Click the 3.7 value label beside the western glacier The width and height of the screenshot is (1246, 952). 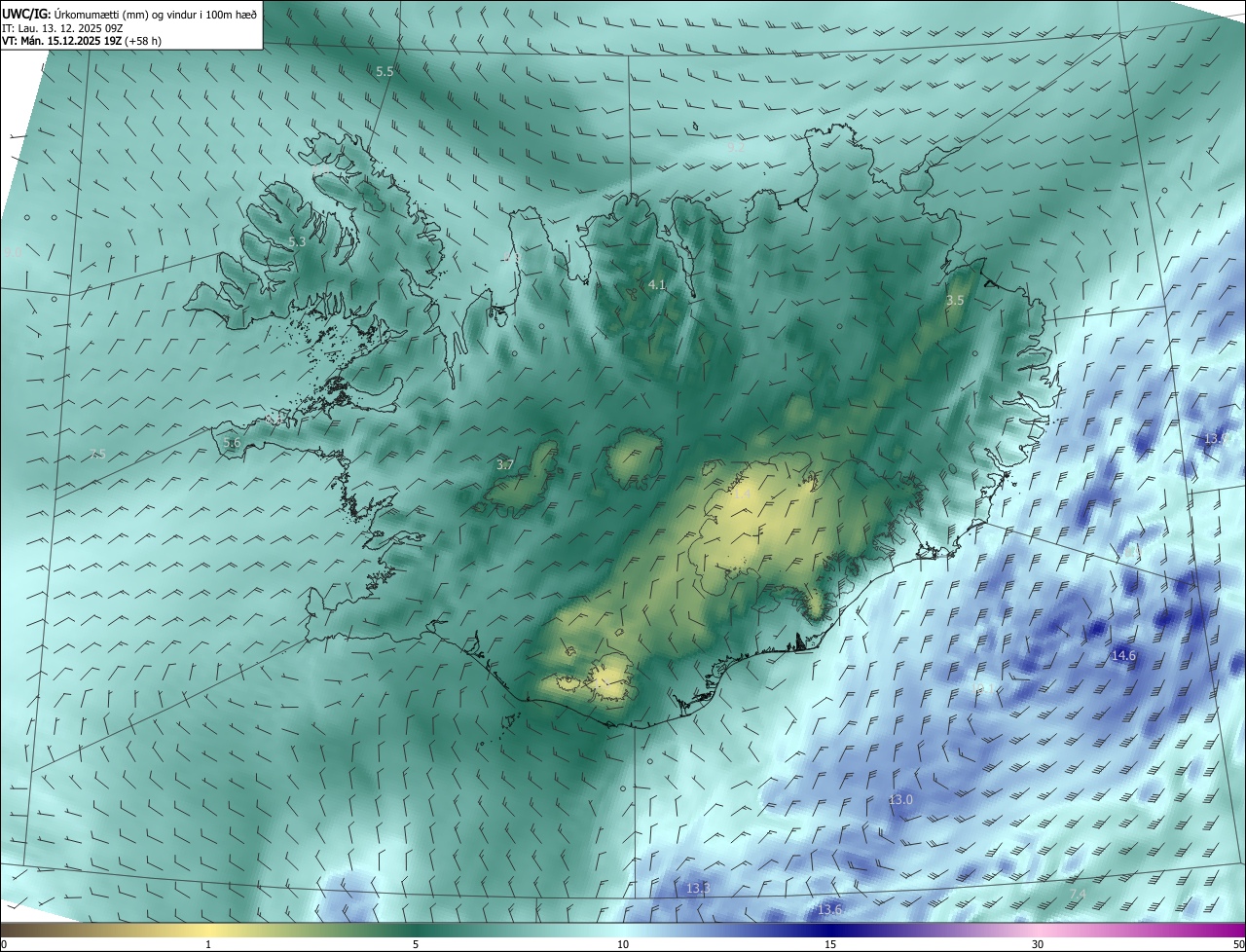[504, 465]
